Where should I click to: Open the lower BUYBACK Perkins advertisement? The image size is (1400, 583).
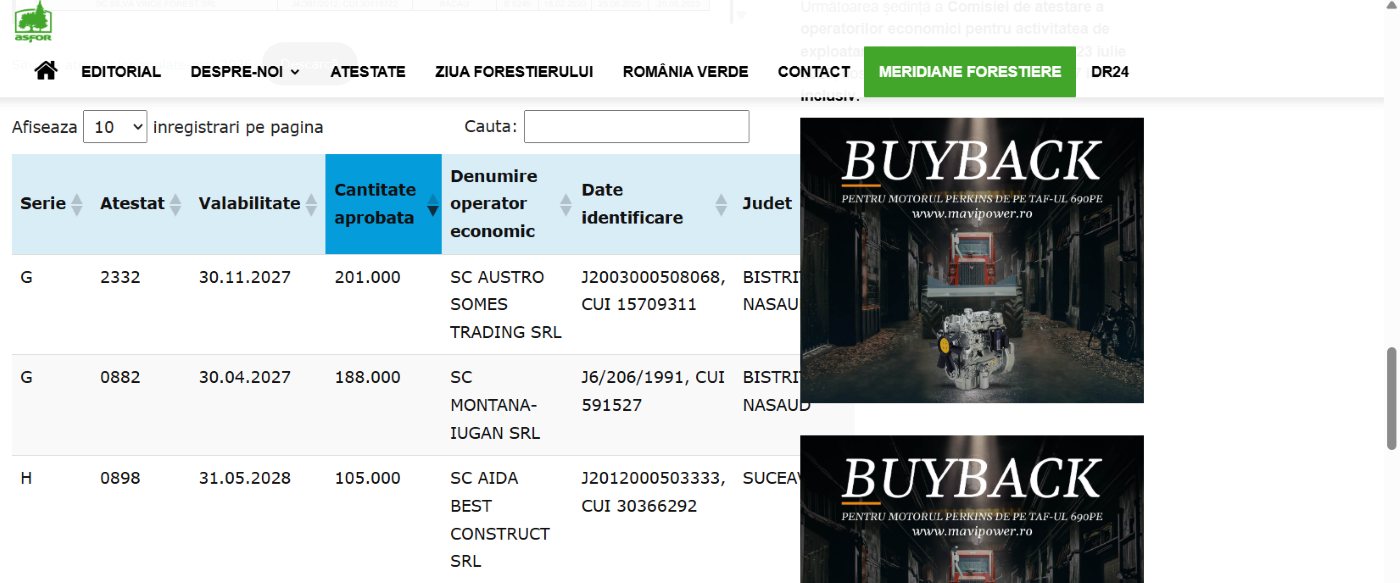click(x=972, y=509)
